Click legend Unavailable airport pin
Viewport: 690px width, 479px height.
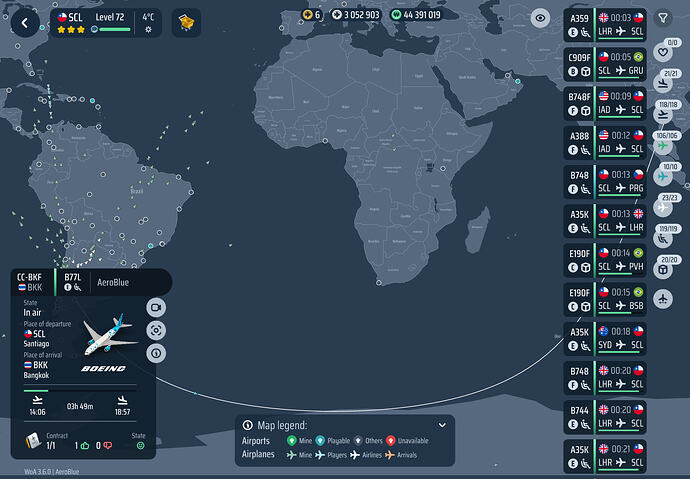(390, 440)
